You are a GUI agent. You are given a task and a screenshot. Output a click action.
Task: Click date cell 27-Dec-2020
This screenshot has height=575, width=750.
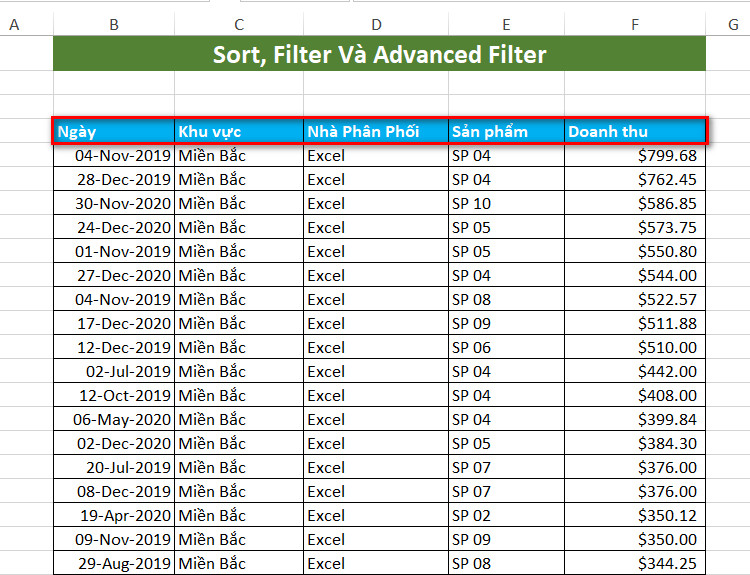pos(114,275)
